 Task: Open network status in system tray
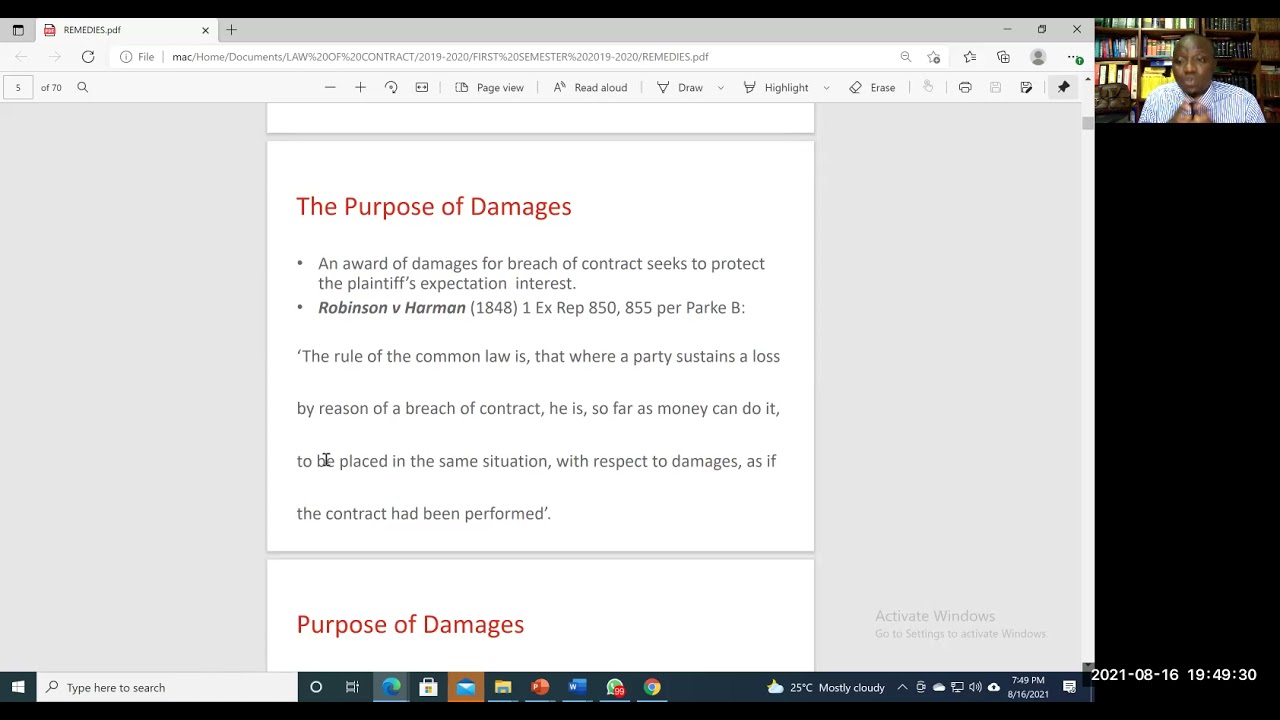957,688
